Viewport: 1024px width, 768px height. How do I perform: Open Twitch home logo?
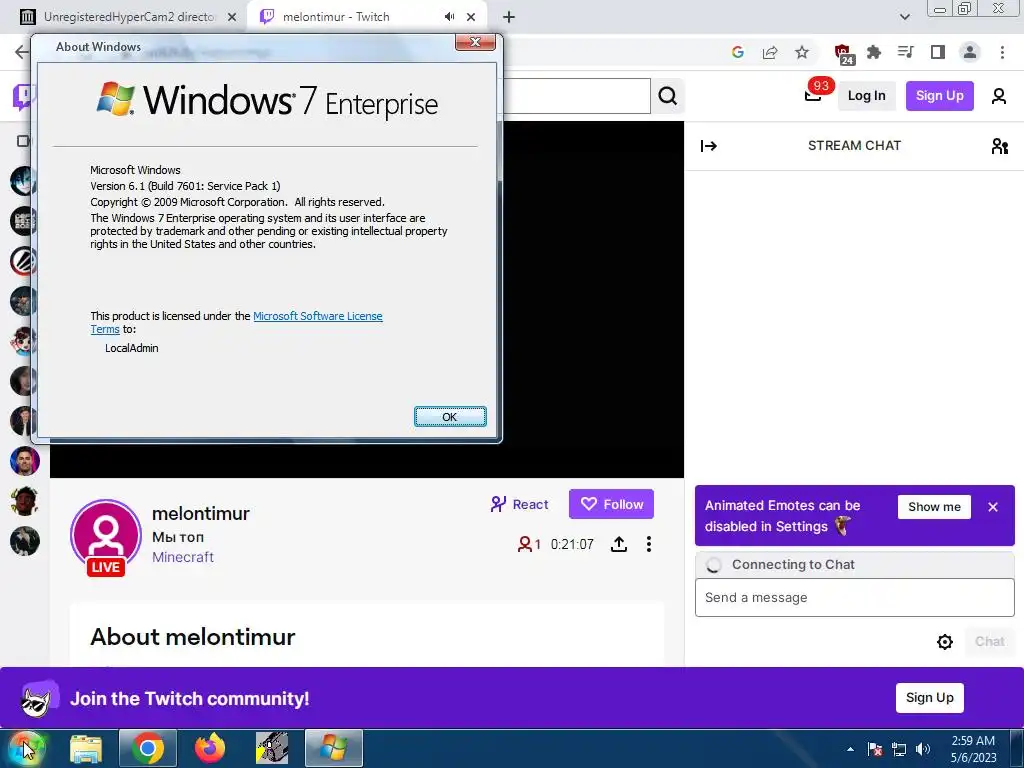[22, 97]
